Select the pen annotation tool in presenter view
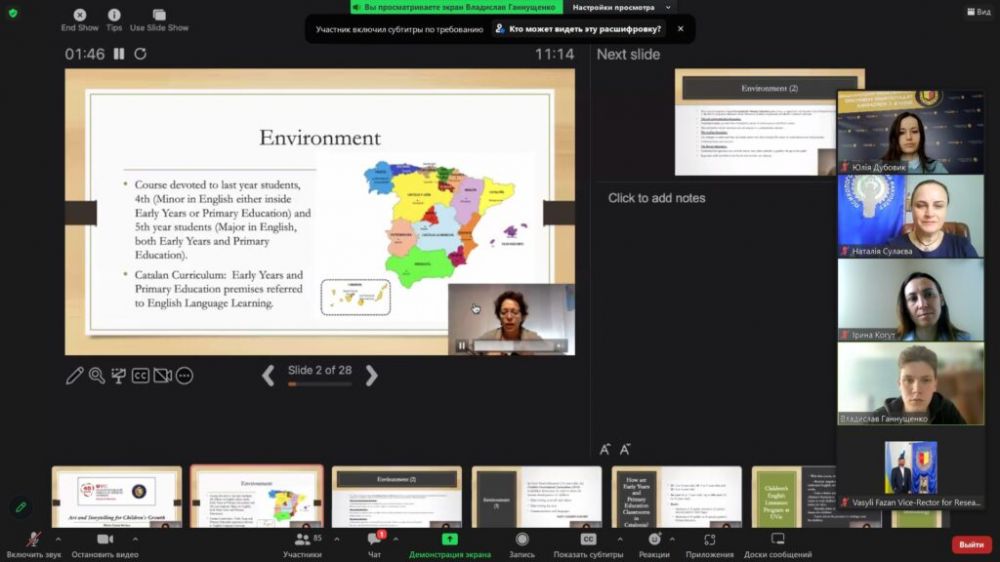1000x562 pixels. point(75,376)
